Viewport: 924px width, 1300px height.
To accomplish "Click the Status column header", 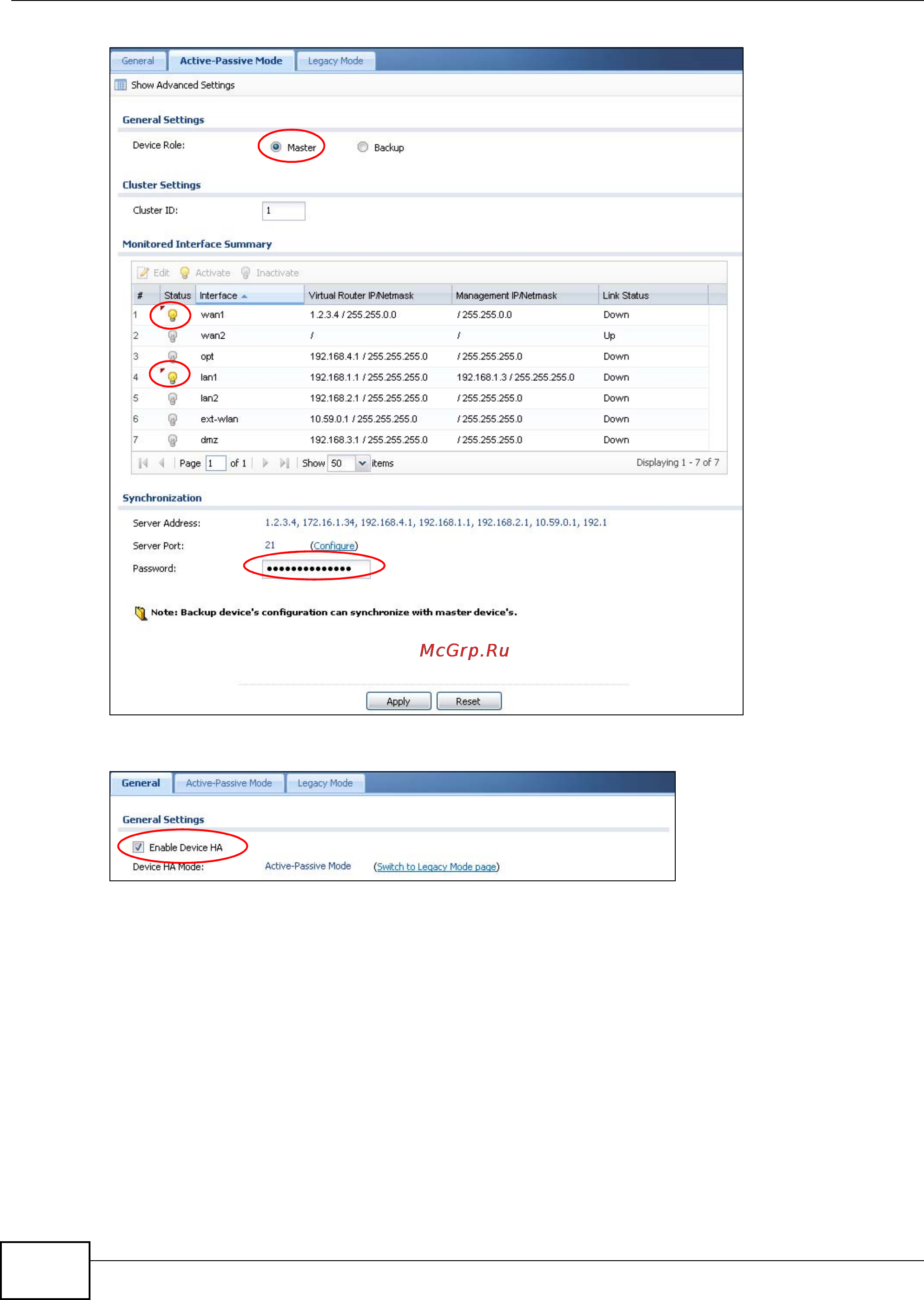I will click(177, 295).
